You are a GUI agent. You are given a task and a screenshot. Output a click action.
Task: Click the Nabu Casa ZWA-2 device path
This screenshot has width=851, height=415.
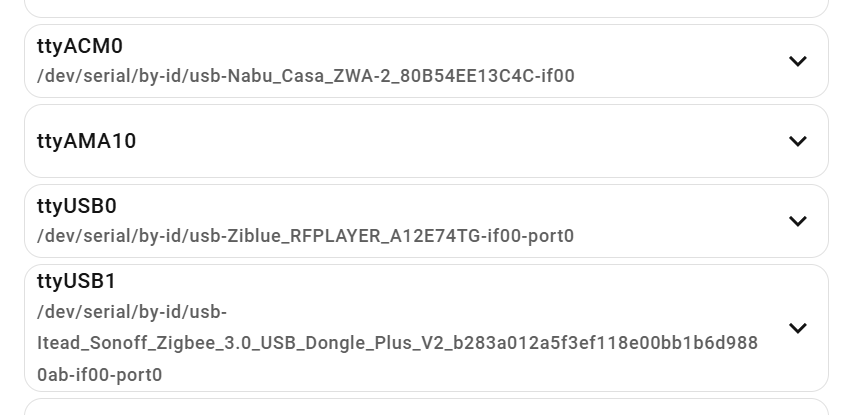click(x=305, y=76)
